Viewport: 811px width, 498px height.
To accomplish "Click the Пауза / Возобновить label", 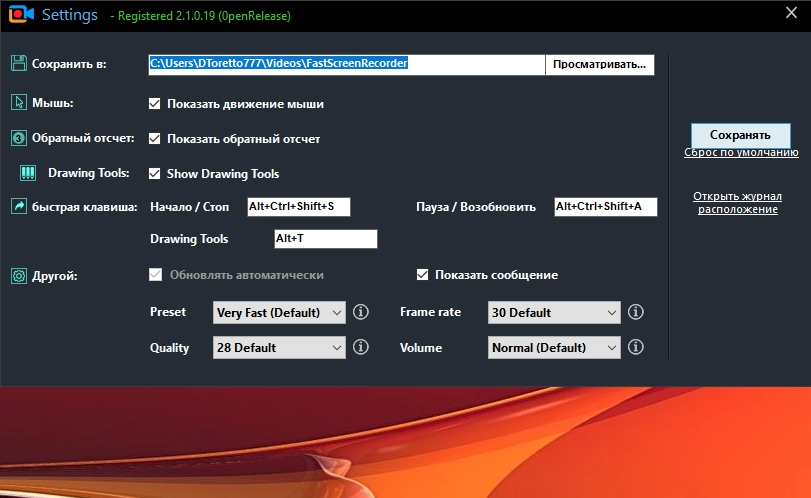I will (476, 207).
